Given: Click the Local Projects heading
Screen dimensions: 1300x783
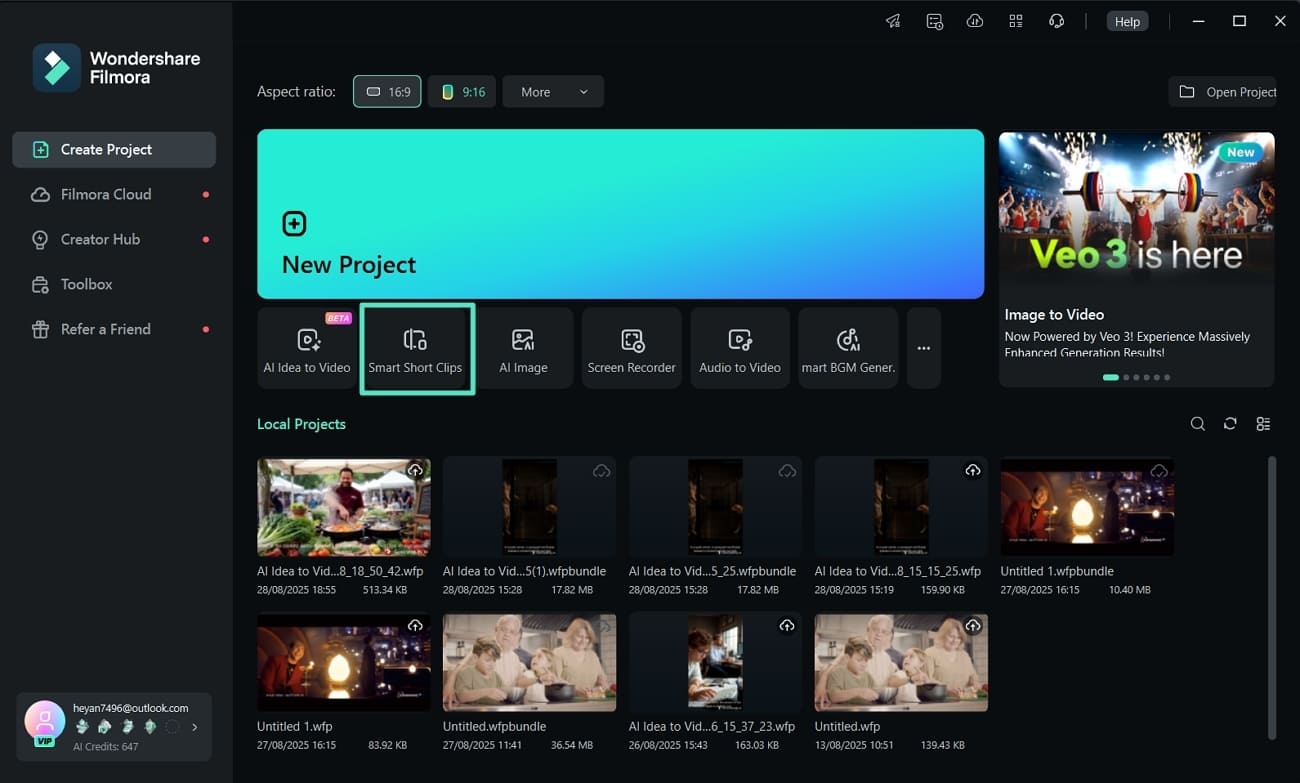Looking at the screenshot, I should (x=301, y=424).
